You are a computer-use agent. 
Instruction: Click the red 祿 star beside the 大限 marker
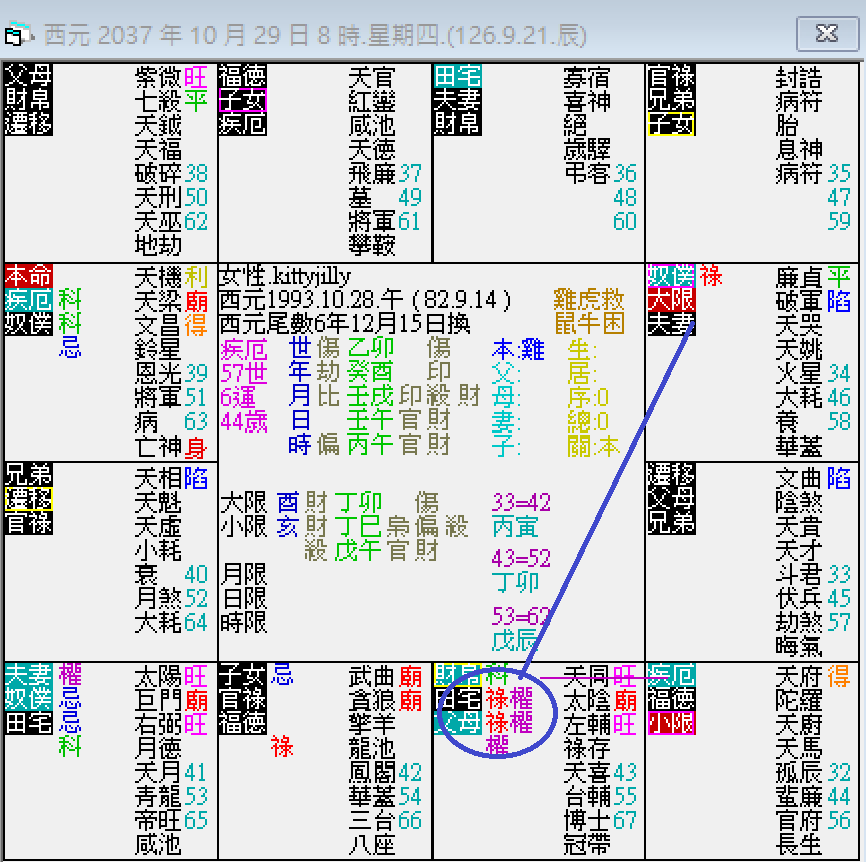(x=710, y=277)
